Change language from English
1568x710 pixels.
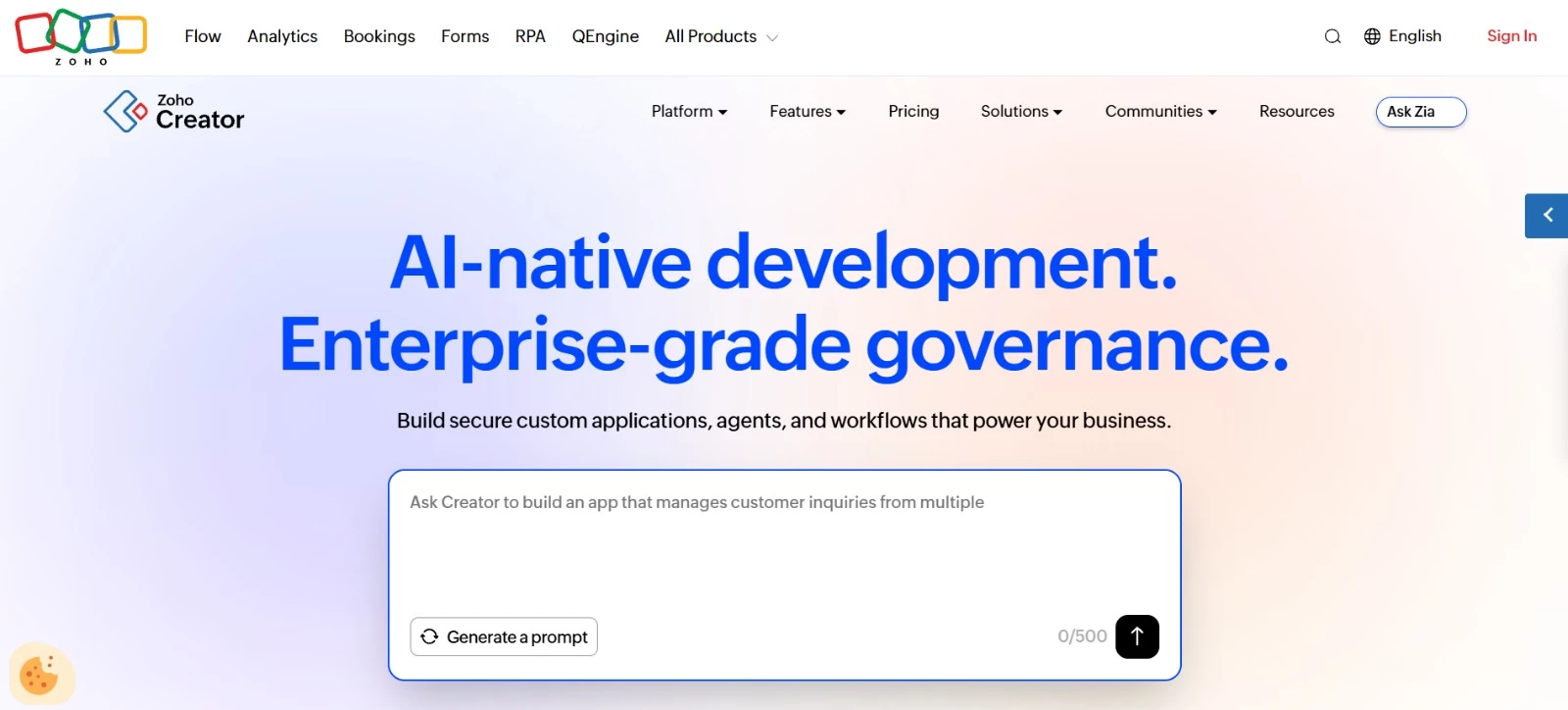click(1415, 36)
